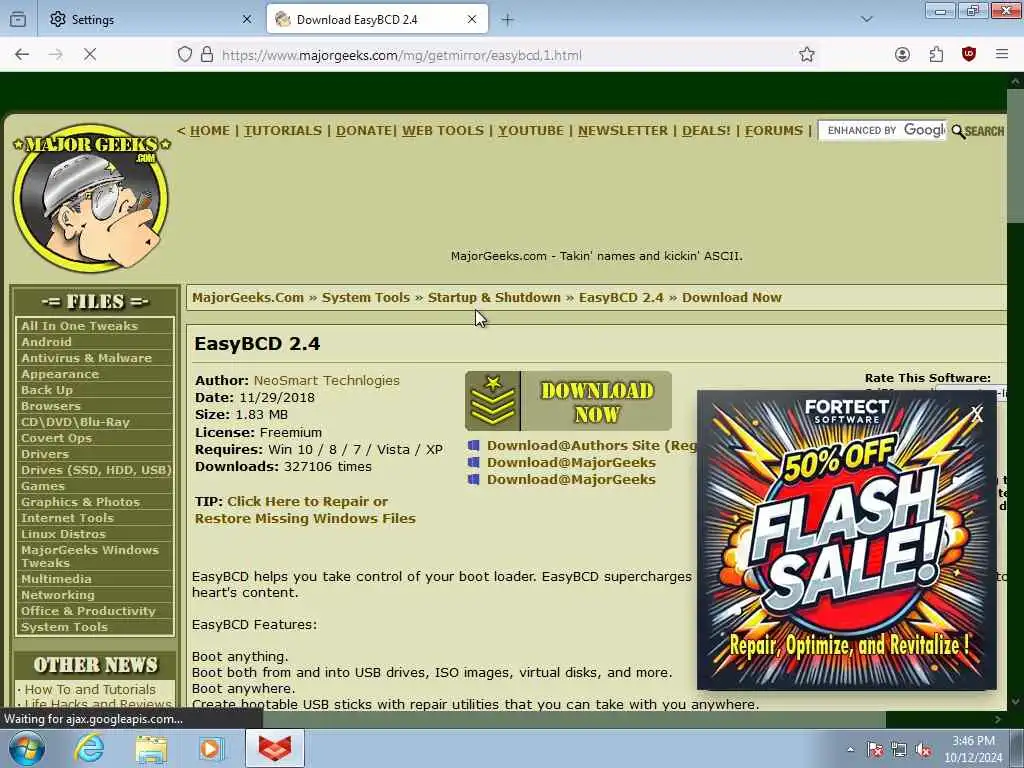Open the YOUTUBE nav link
Screen dimensions: 1024x768
[x=531, y=131]
